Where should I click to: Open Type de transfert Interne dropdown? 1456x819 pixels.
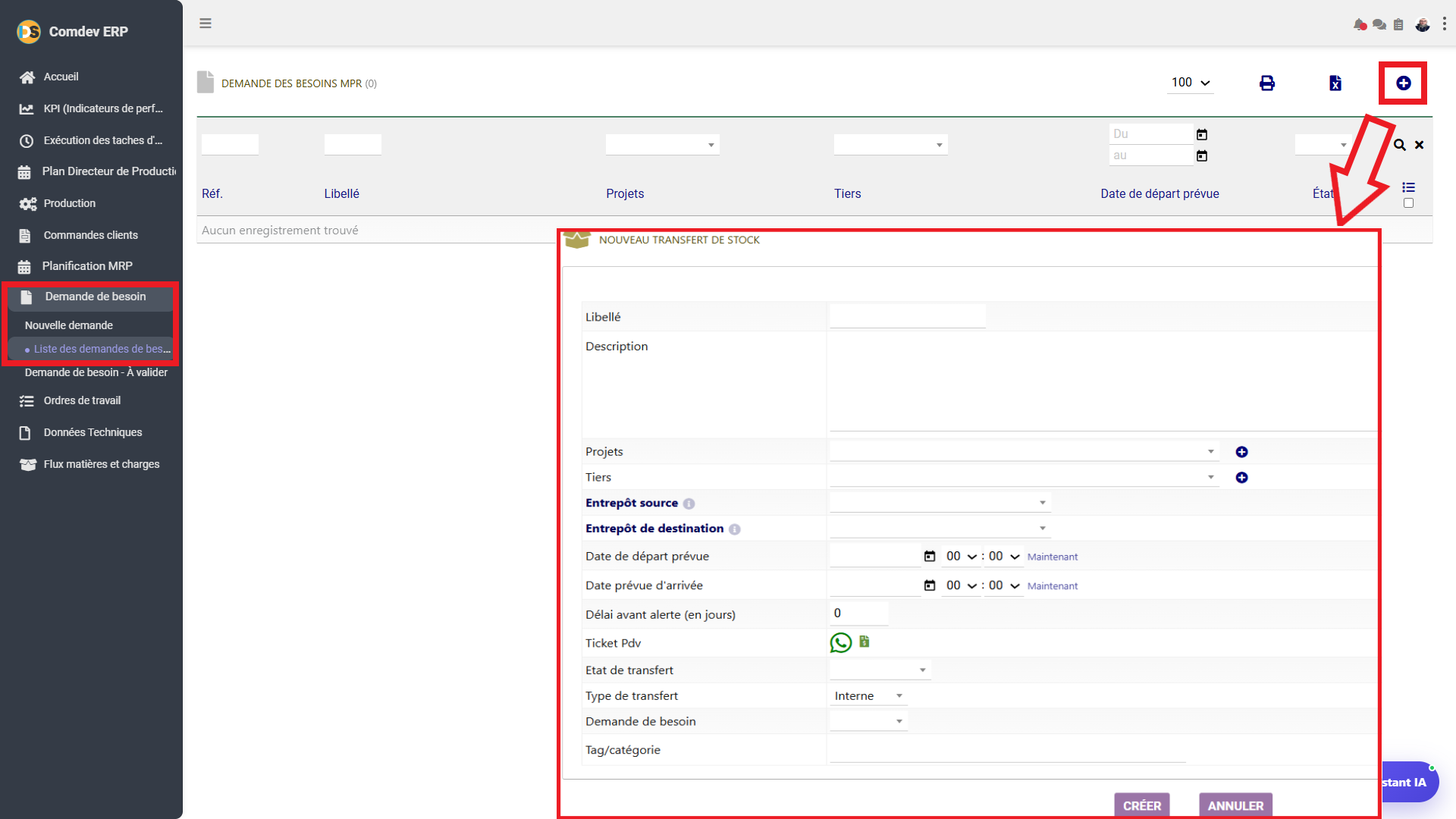868,696
